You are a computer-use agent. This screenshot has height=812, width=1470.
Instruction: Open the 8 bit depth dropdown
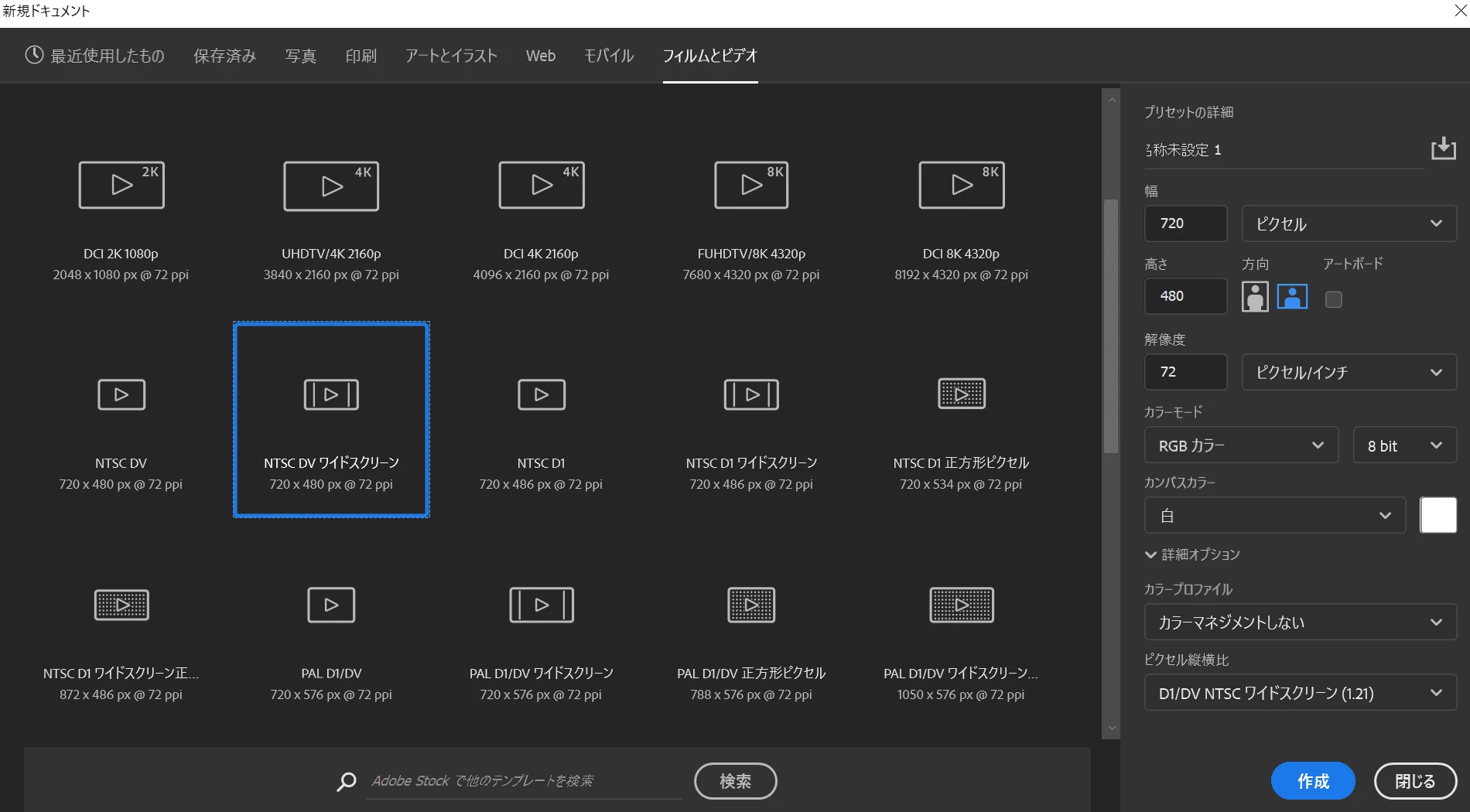click(1405, 445)
